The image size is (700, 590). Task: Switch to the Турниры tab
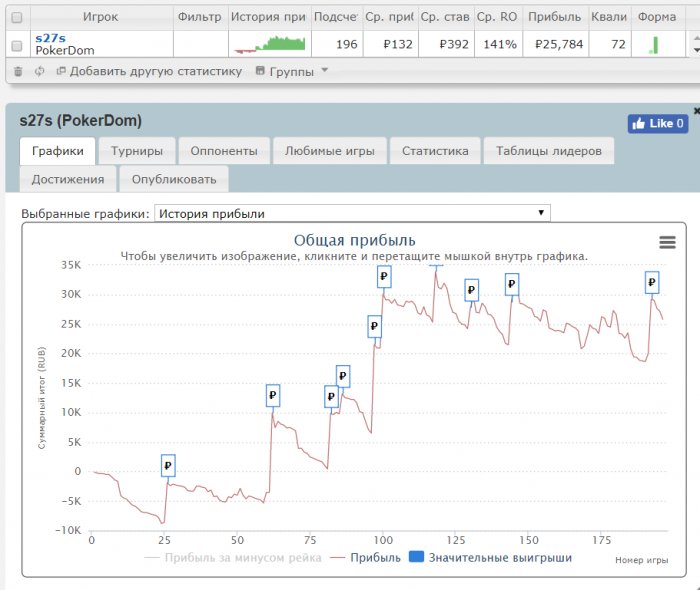[x=138, y=151]
